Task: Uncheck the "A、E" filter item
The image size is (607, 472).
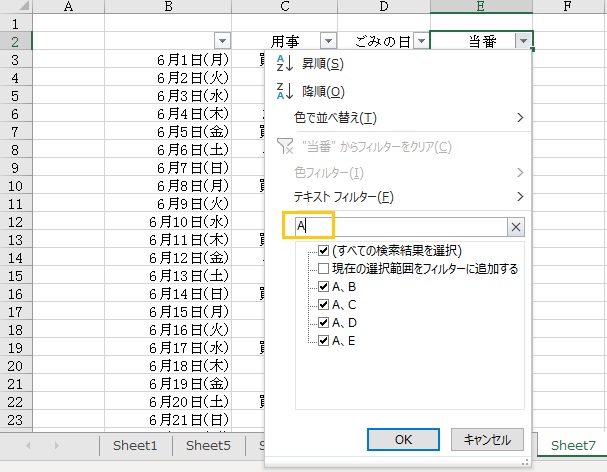Action: coord(323,340)
